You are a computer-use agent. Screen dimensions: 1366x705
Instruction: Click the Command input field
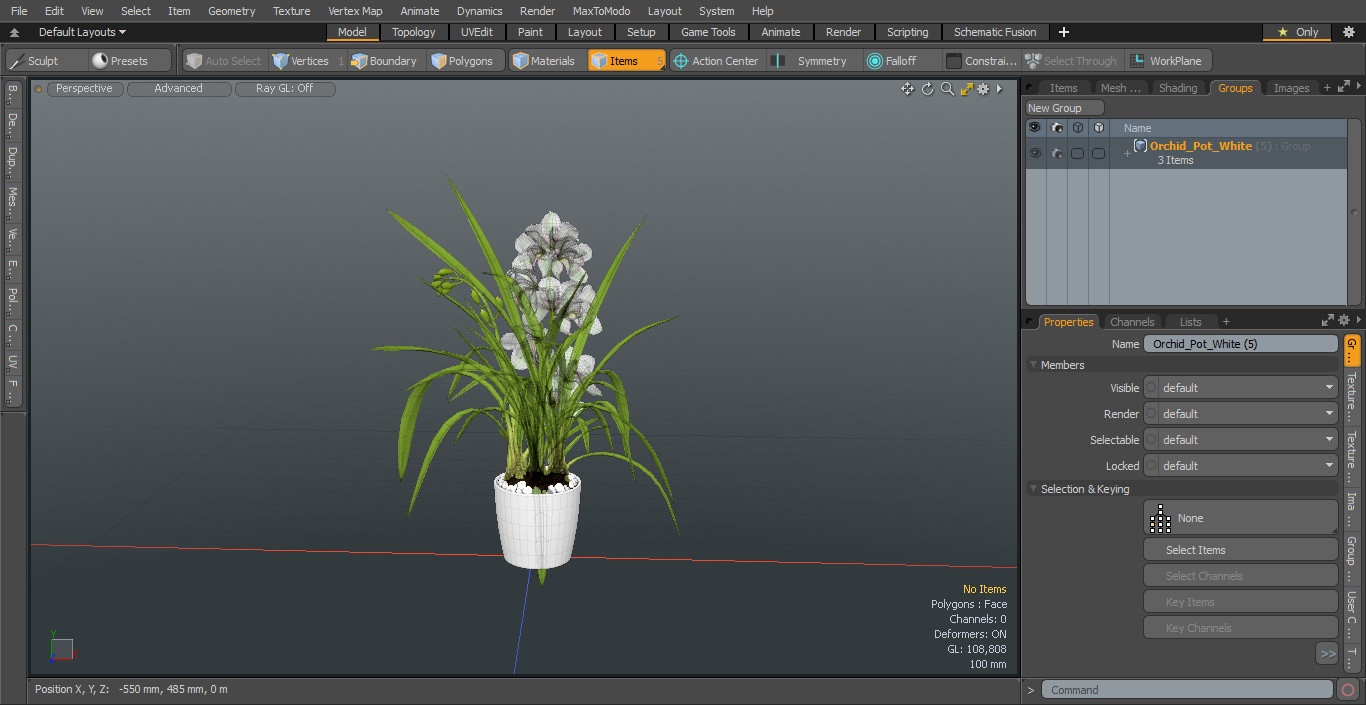pos(1187,690)
